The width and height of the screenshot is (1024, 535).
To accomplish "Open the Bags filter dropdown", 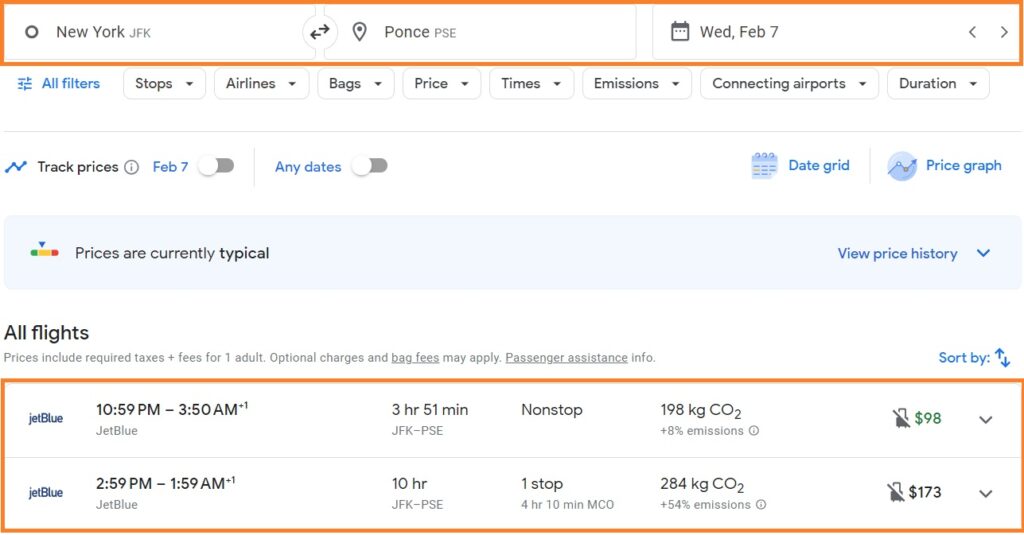I will (355, 84).
